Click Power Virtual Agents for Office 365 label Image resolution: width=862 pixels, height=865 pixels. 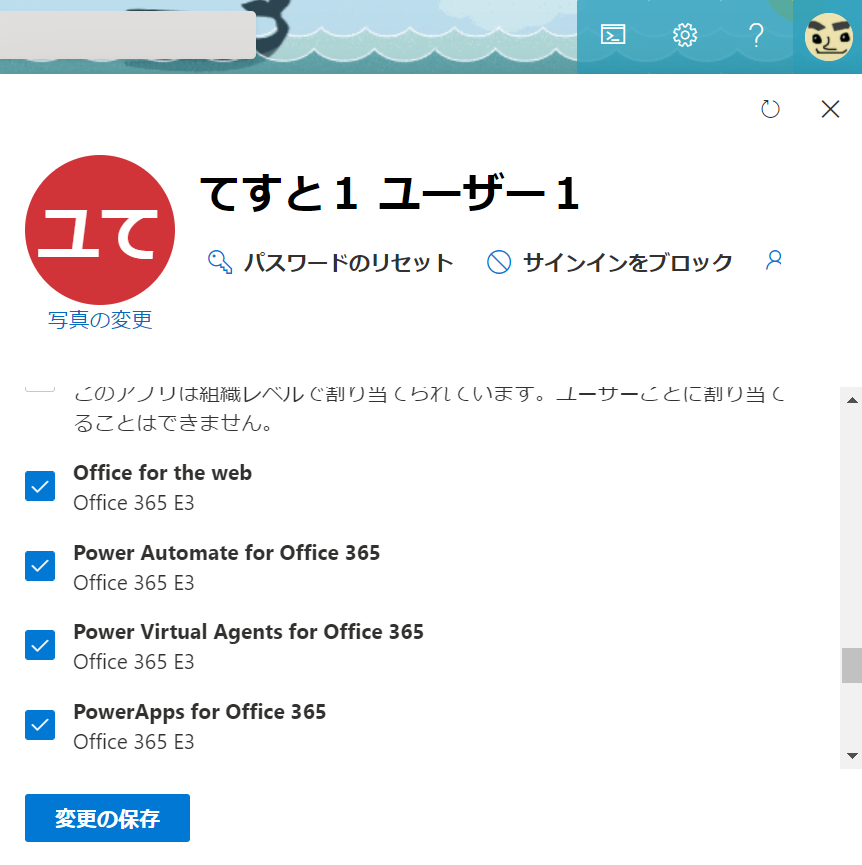tap(248, 632)
